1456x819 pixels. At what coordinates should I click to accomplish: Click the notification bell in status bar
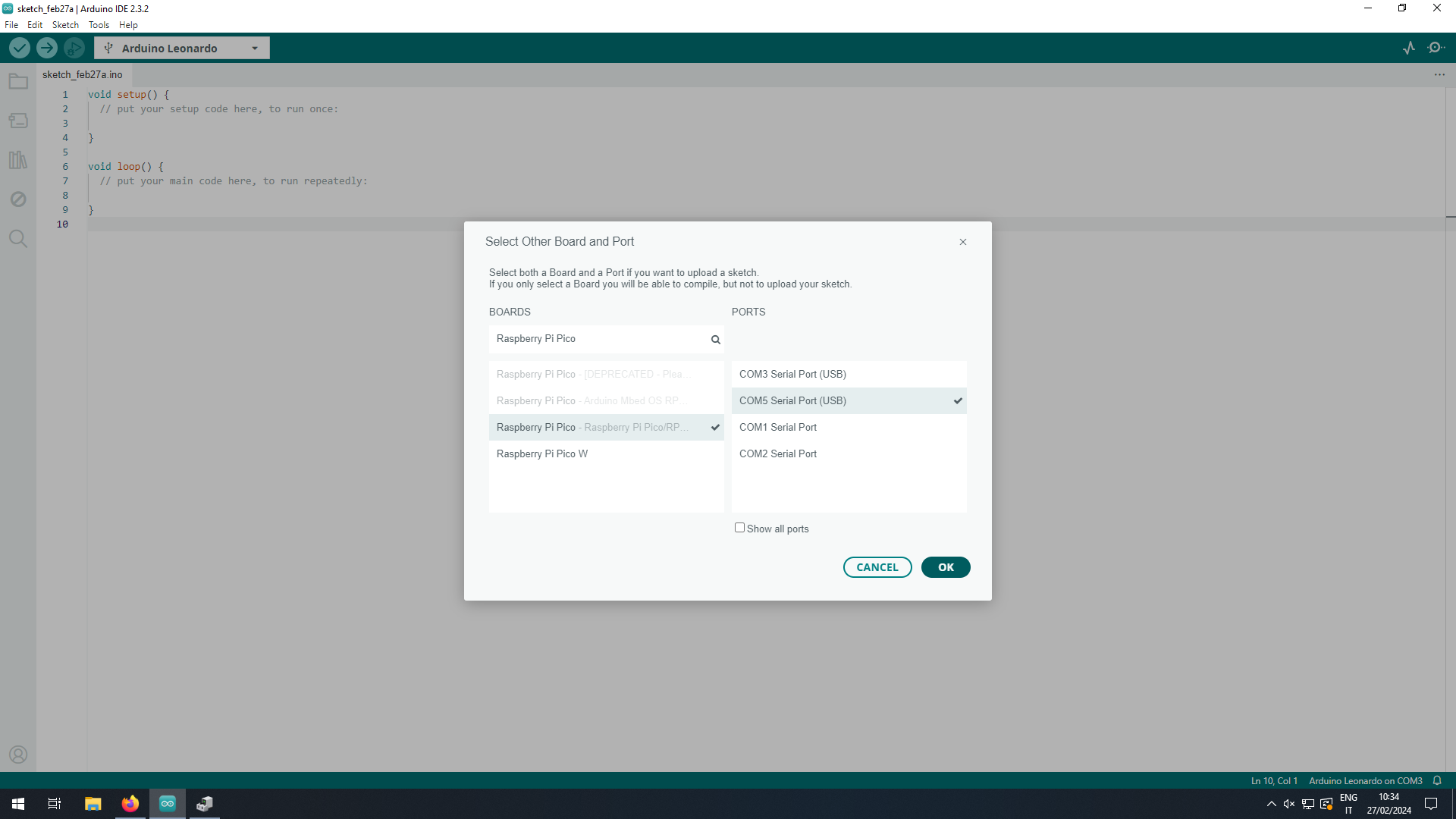(x=1437, y=780)
